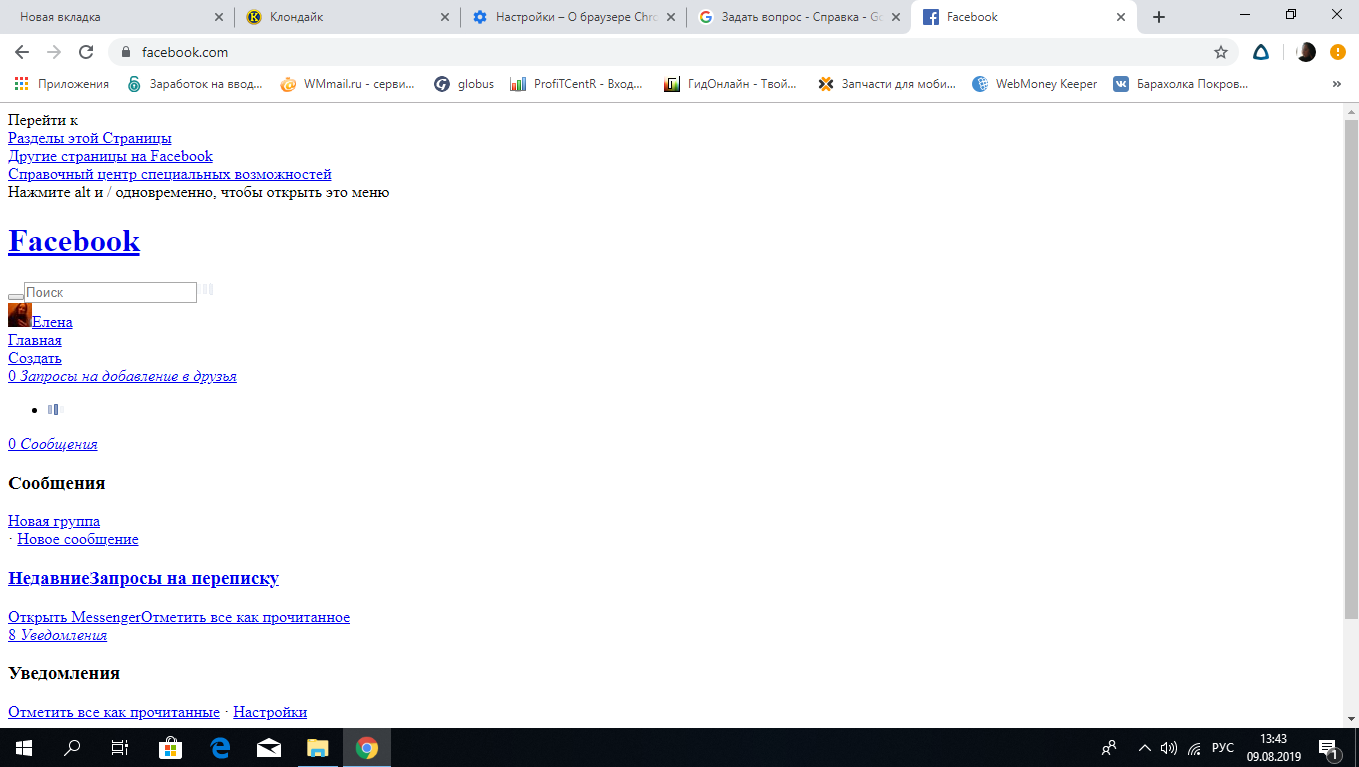Image resolution: width=1359 pixels, height=767 pixels.
Task: Open File Explorer from the taskbar
Action: (318, 747)
